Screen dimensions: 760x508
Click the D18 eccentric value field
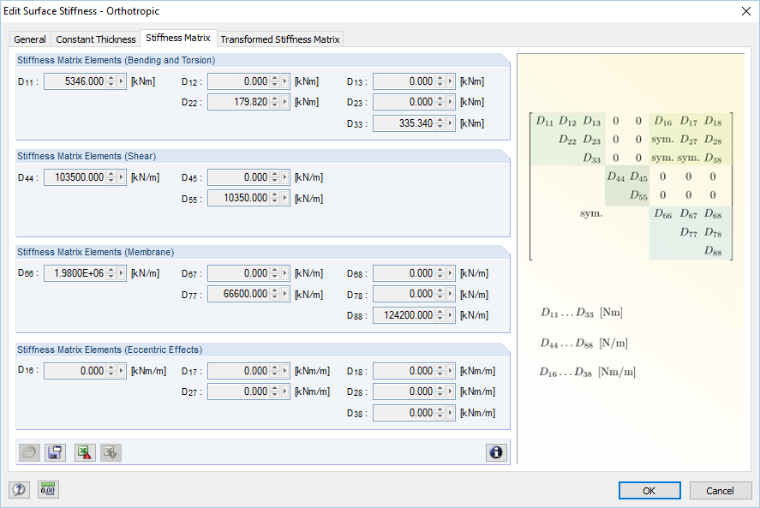[x=404, y=371]
